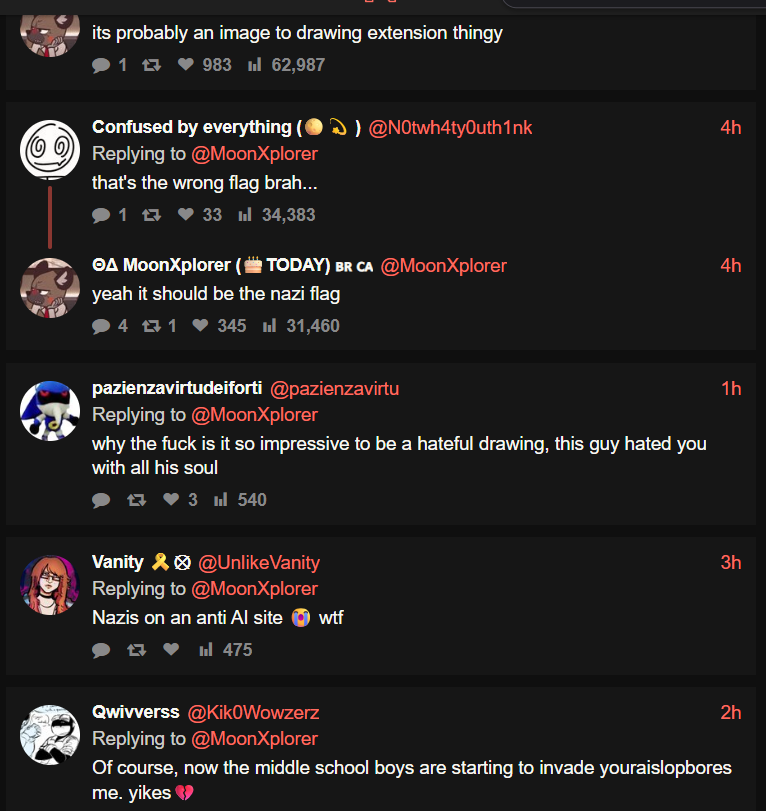Image resolution: width=766 pixels, height=811 pixels.
Task: View the 62,987 views stat on the top tweet
Action: 285,65
